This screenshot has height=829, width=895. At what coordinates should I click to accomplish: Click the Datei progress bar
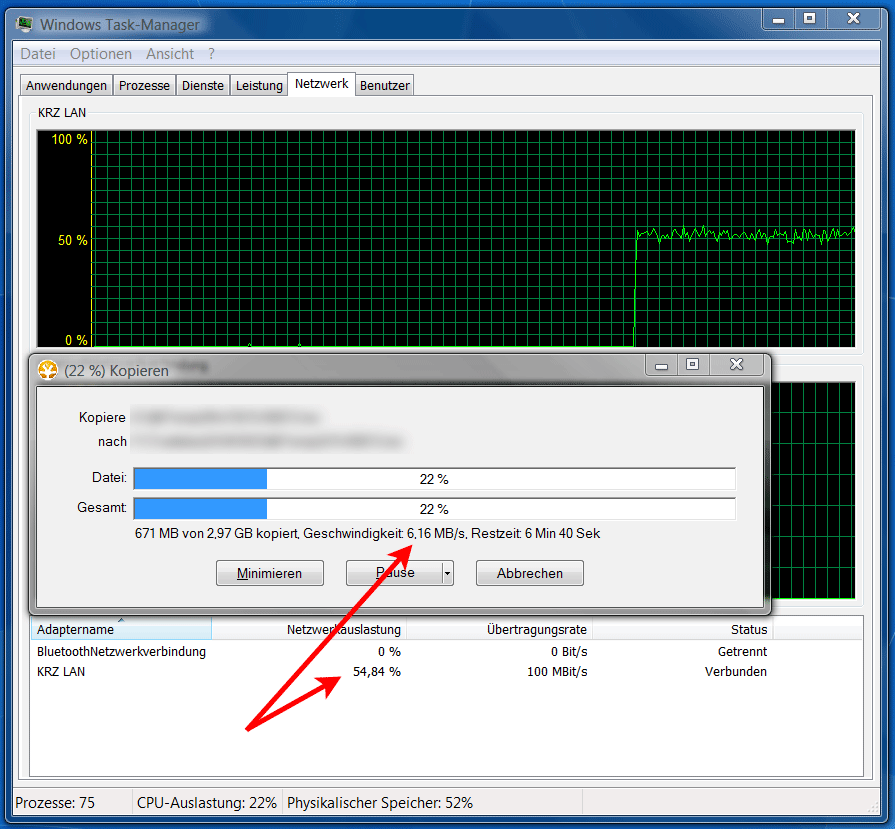tap(434, 479)
